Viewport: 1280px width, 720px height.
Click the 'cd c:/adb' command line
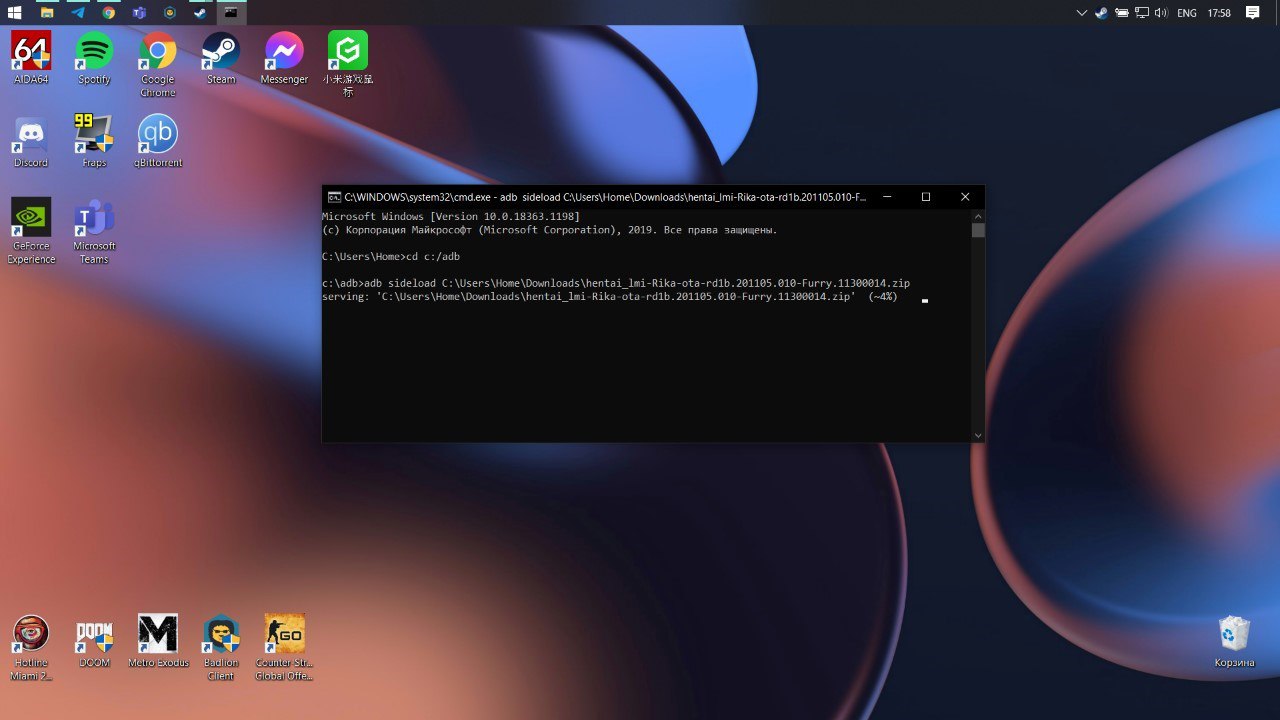point(391,257)
